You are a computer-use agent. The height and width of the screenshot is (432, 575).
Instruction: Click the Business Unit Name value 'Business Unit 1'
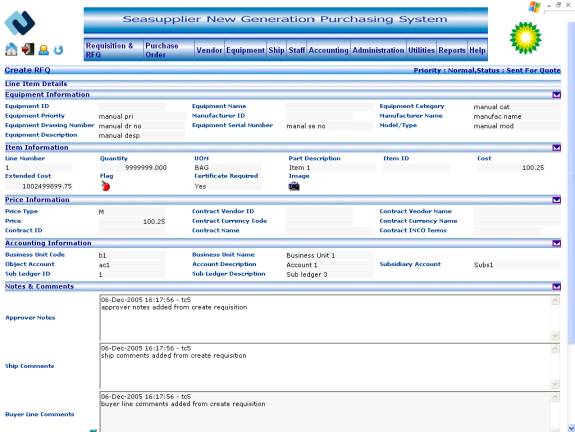pos(311,255)
